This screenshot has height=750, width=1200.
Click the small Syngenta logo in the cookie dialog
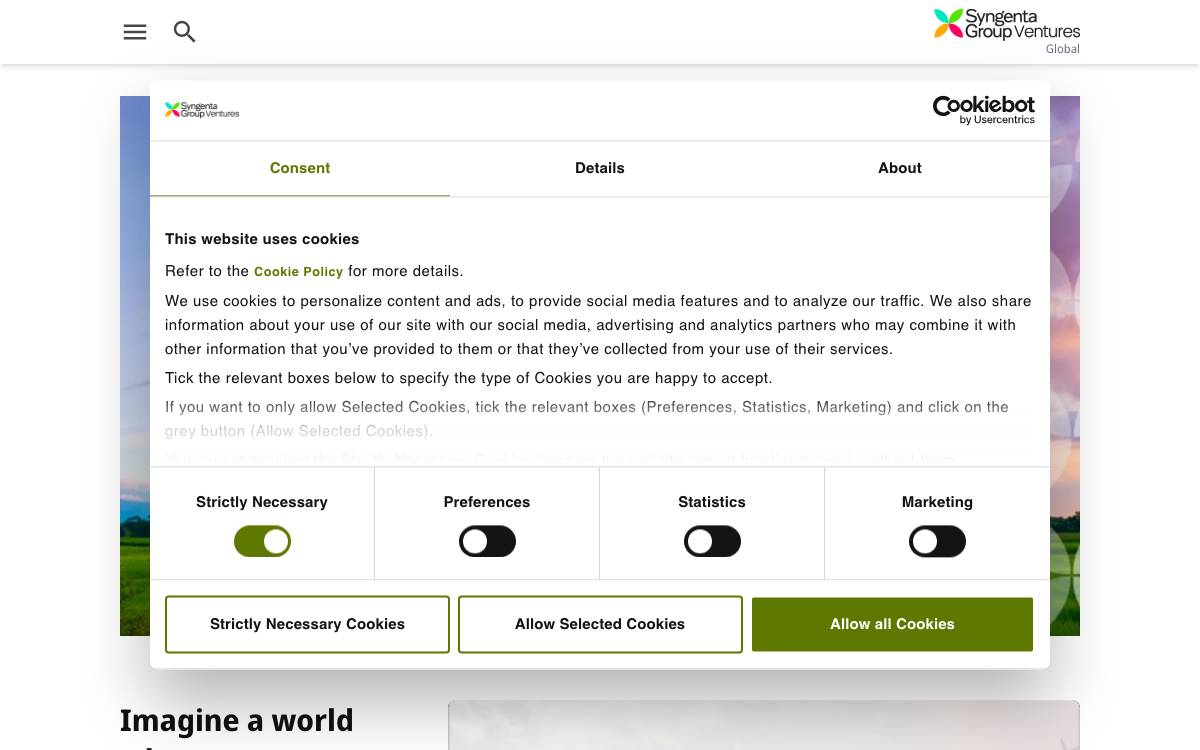coord(202,110)
